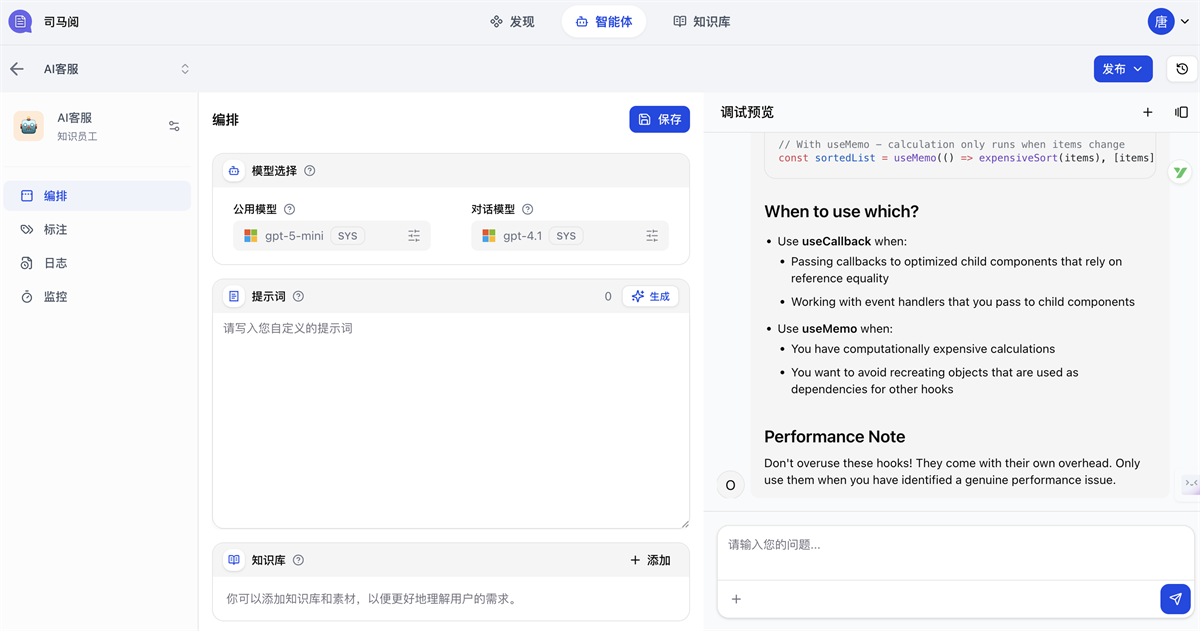Click 添加 to add a knowledge base
The height and width of the screenshot is (631, 1200).
point(650,560)
